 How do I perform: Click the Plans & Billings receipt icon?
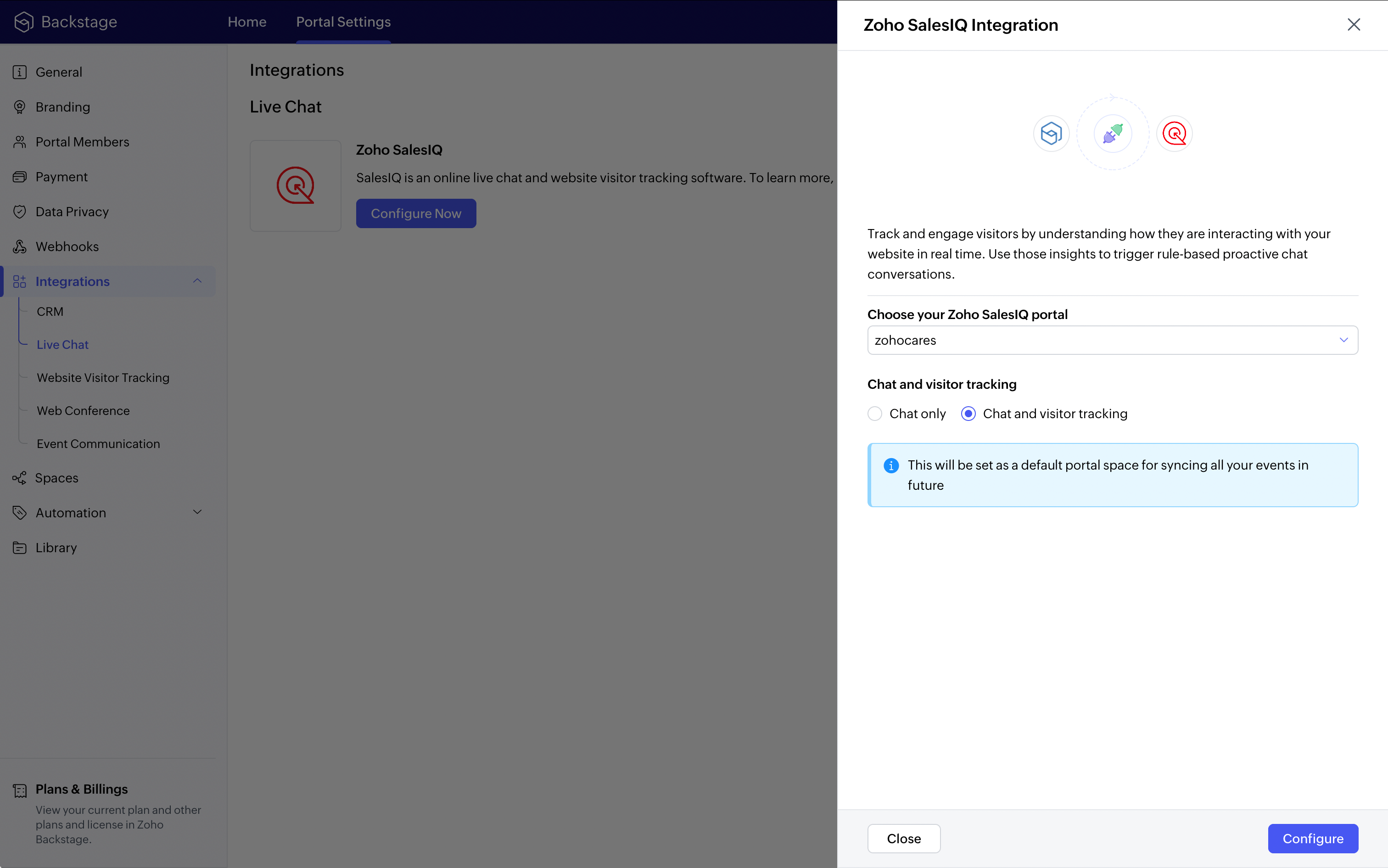(20, 790)
